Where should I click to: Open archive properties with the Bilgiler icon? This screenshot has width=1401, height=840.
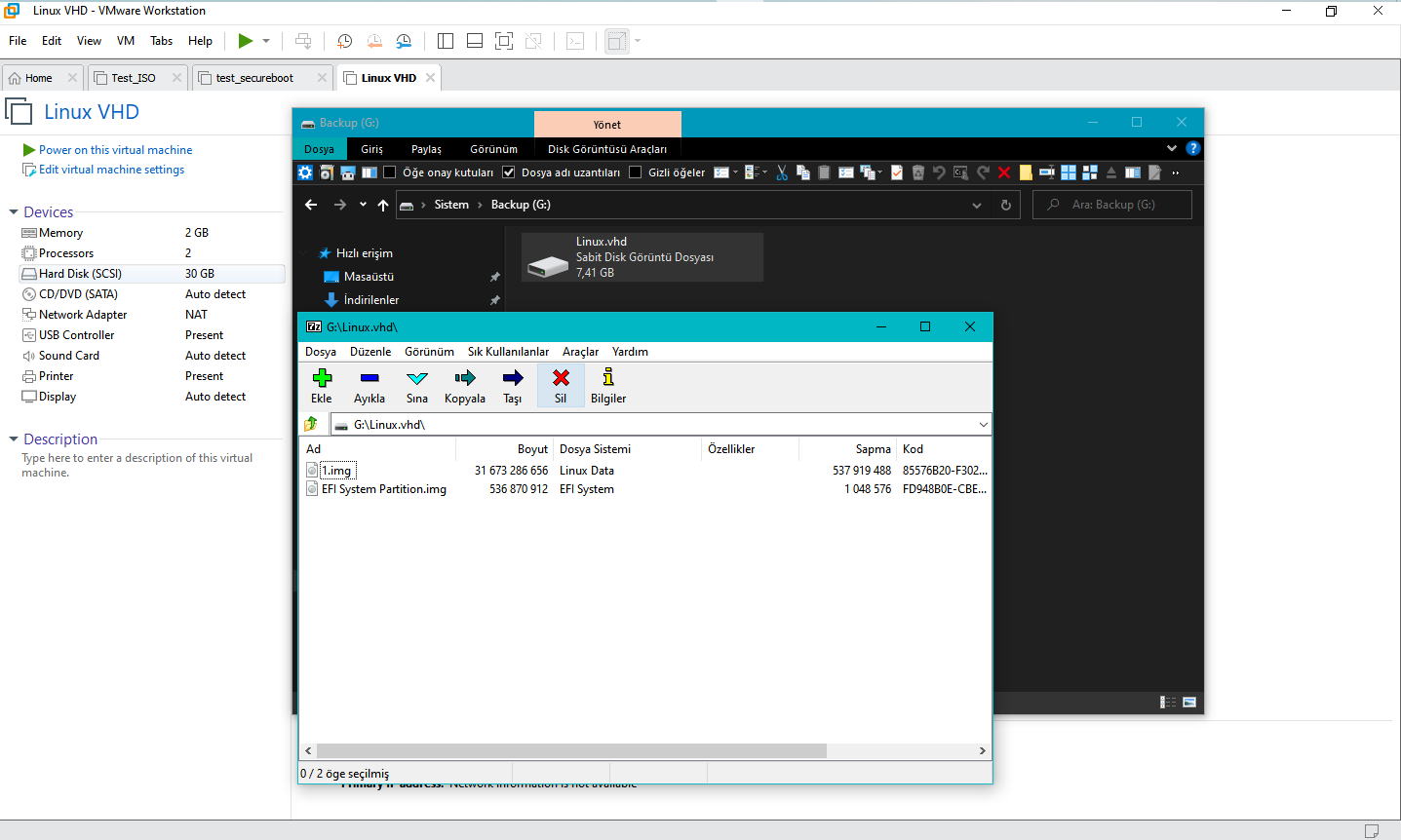[x=607, y=385]
